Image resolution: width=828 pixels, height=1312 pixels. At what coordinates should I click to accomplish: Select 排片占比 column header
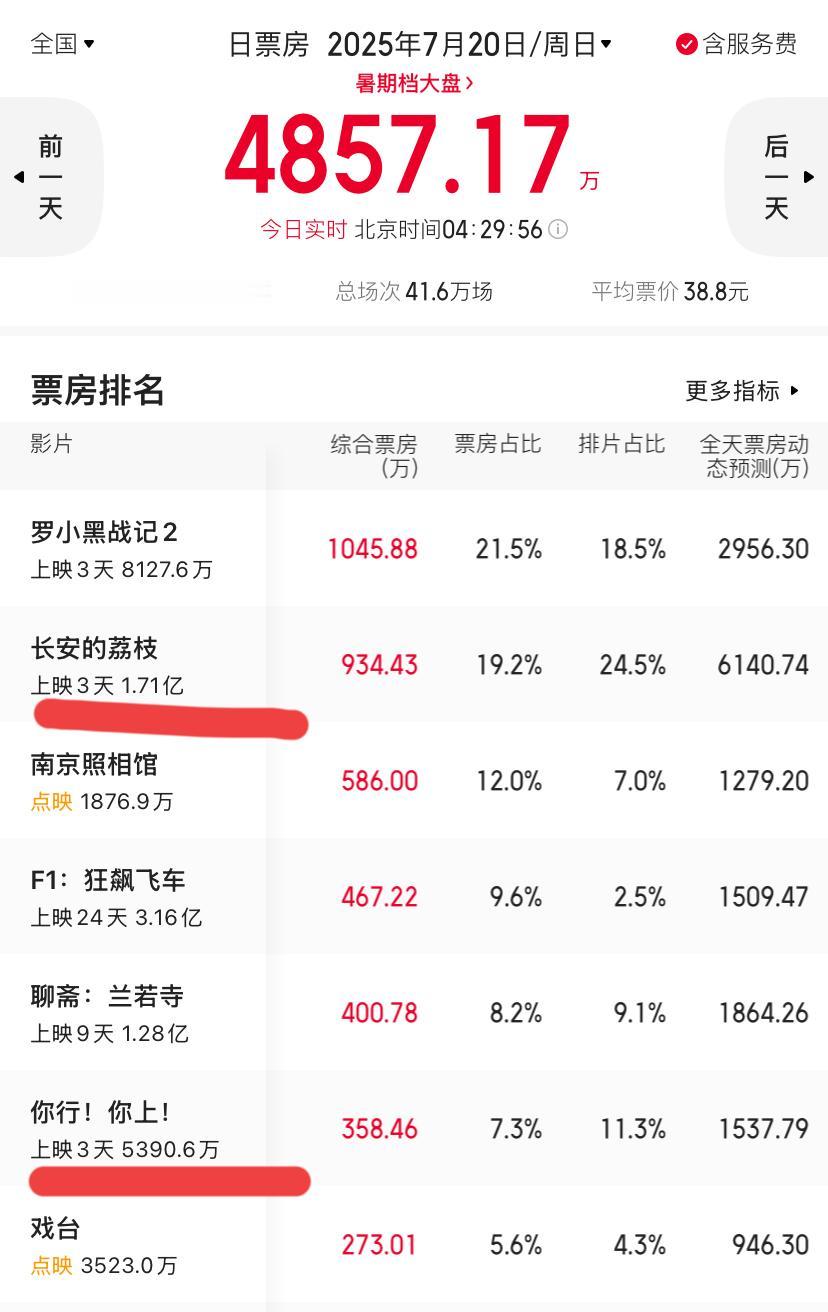621,444
